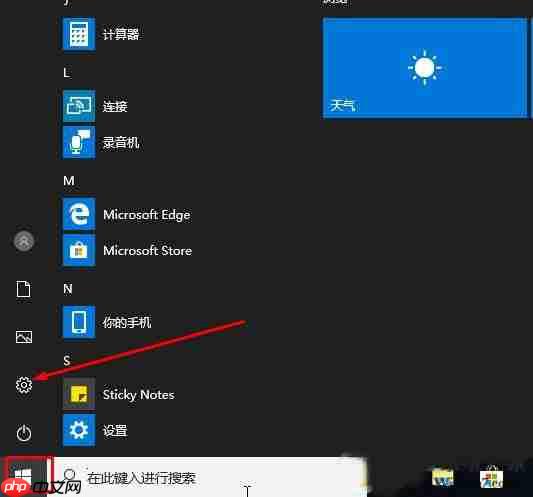Open Microsoft Store from the taskbar
Screen dimensions: 533x497
tap(491, 477)
